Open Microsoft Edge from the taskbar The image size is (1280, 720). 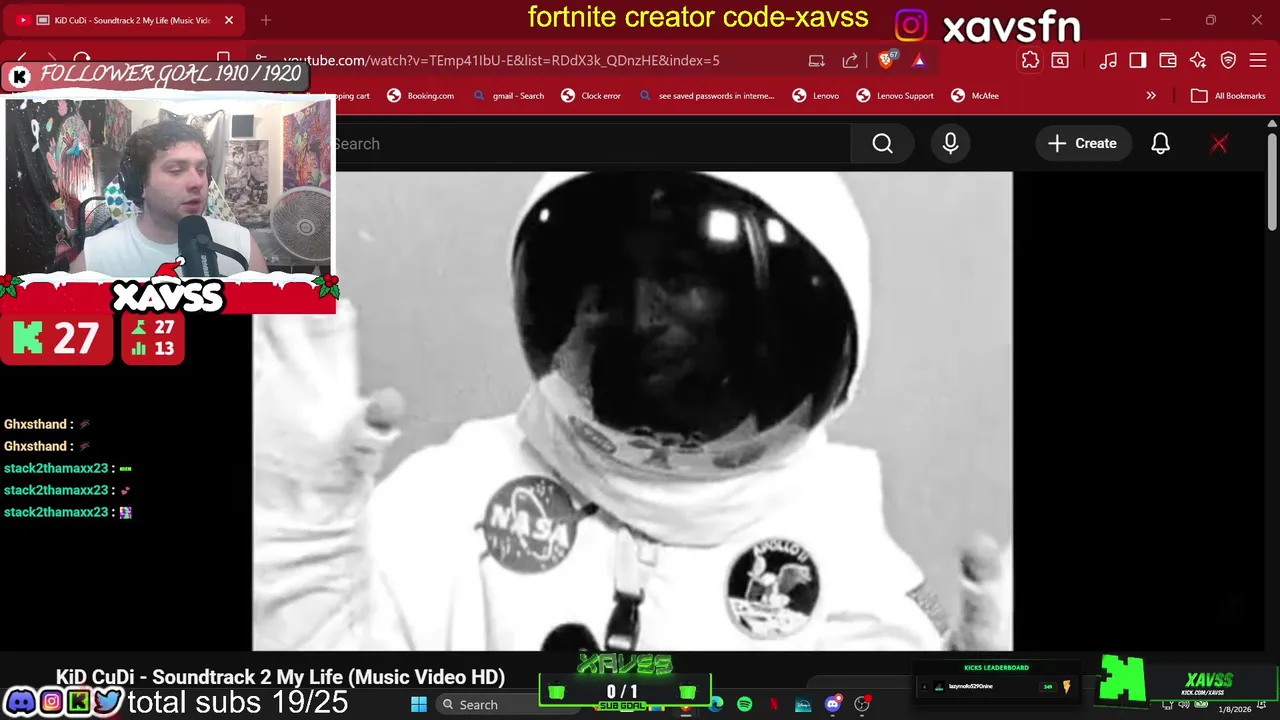[716, 705]
